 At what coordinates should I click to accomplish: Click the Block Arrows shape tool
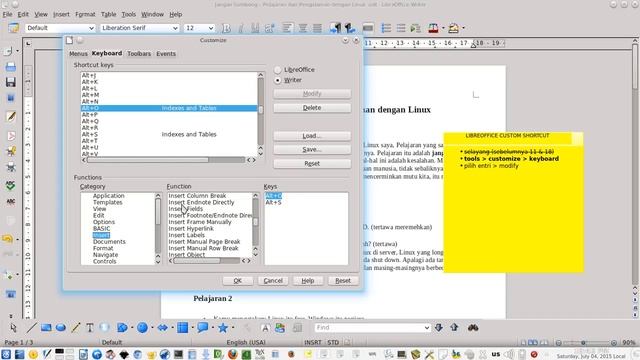coord(162,327)
